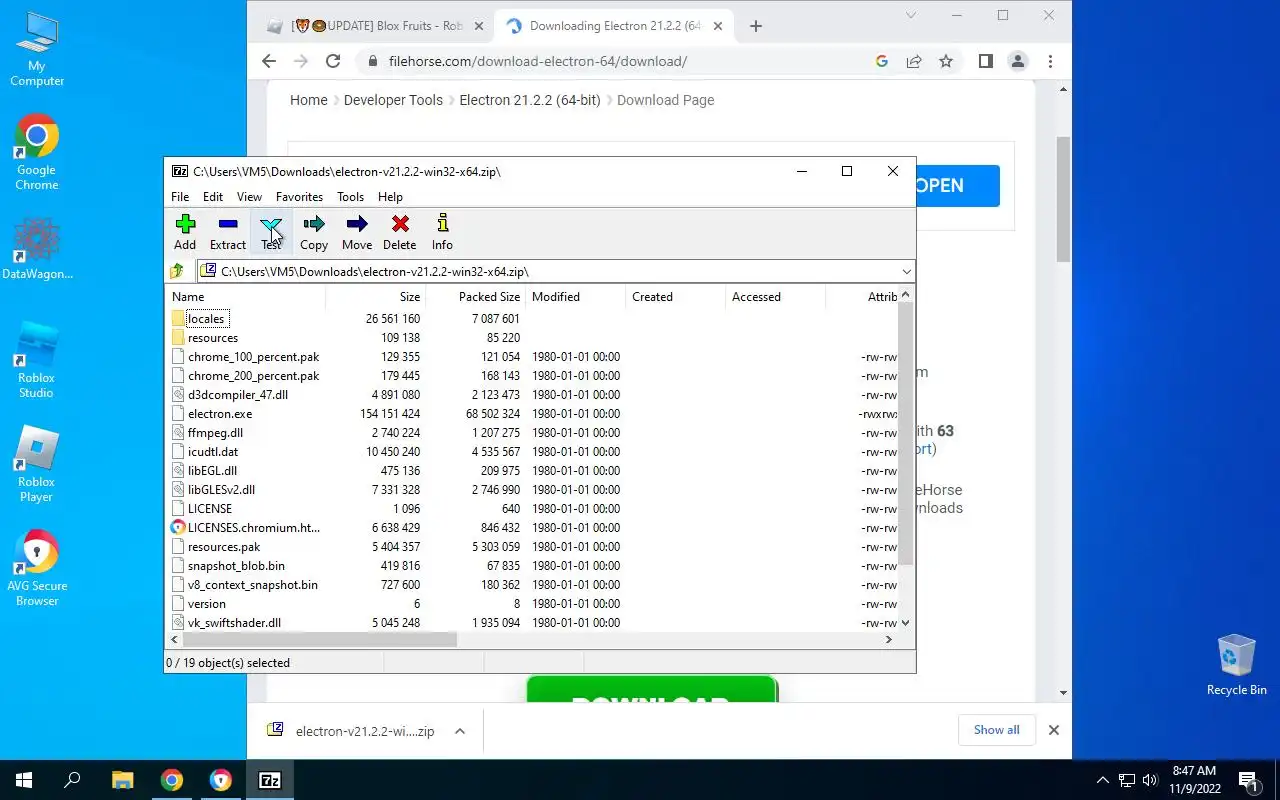Open the Tools menu in 7-Zip
Screen dimensions: 1280x800
point(350,197)
